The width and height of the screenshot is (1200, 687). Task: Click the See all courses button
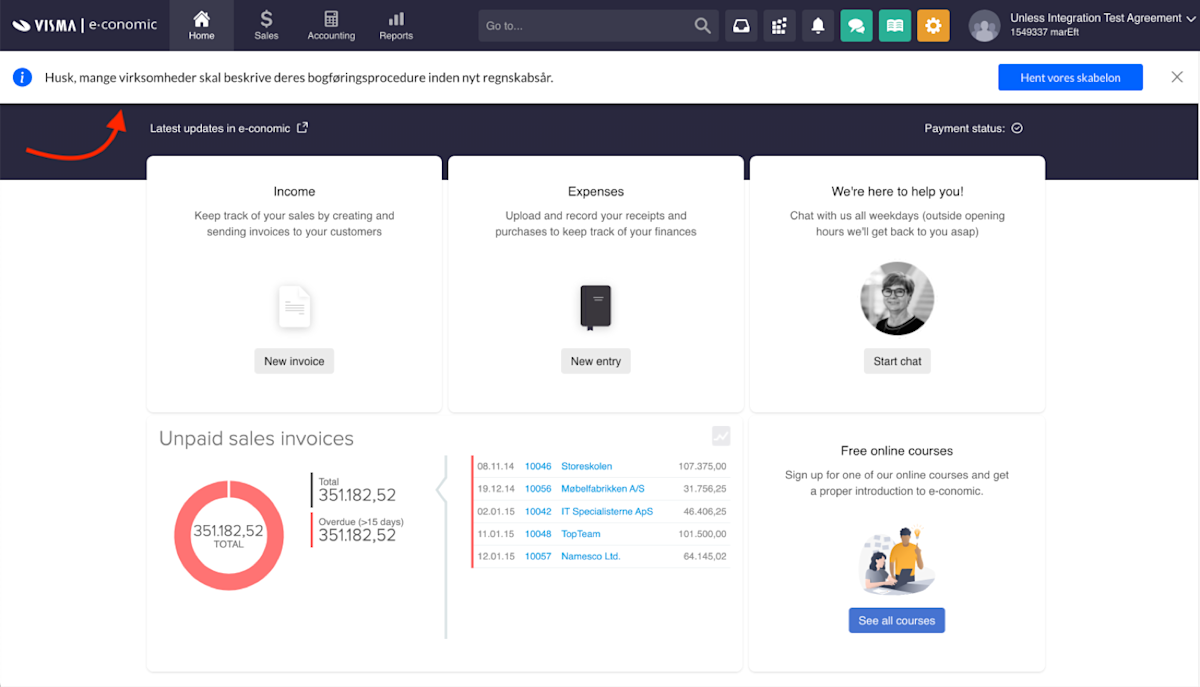point(897,620)
